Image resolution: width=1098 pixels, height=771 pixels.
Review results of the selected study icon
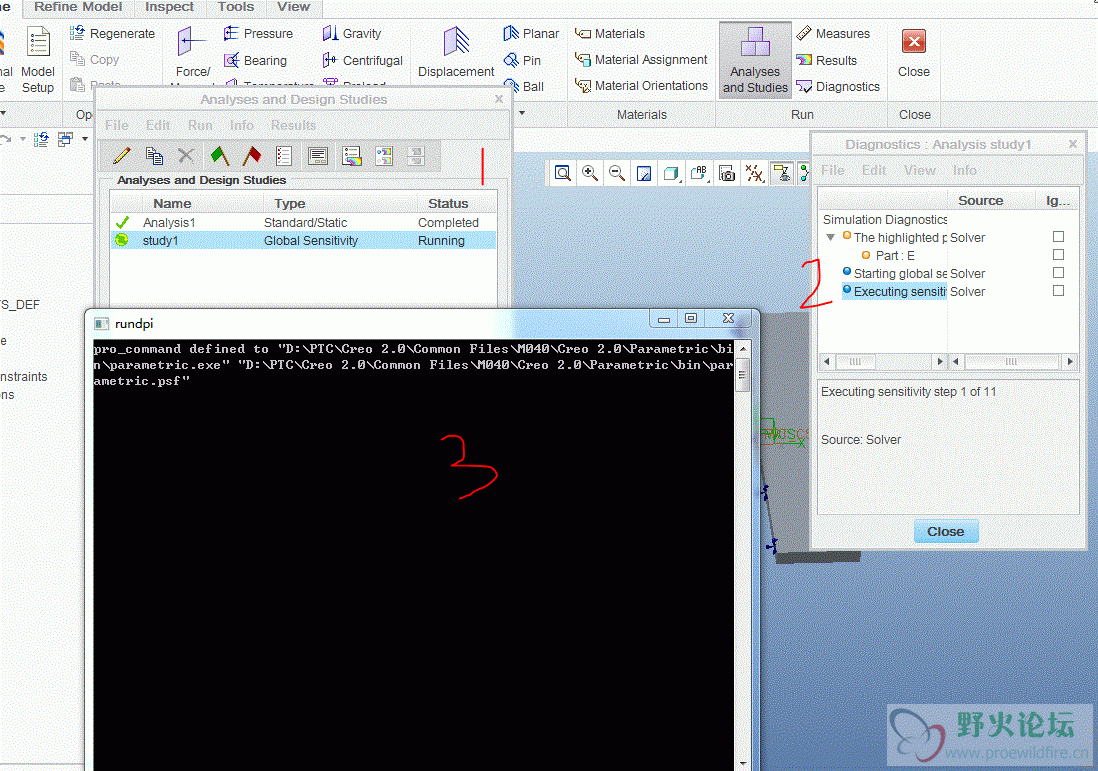coord(352,155)
